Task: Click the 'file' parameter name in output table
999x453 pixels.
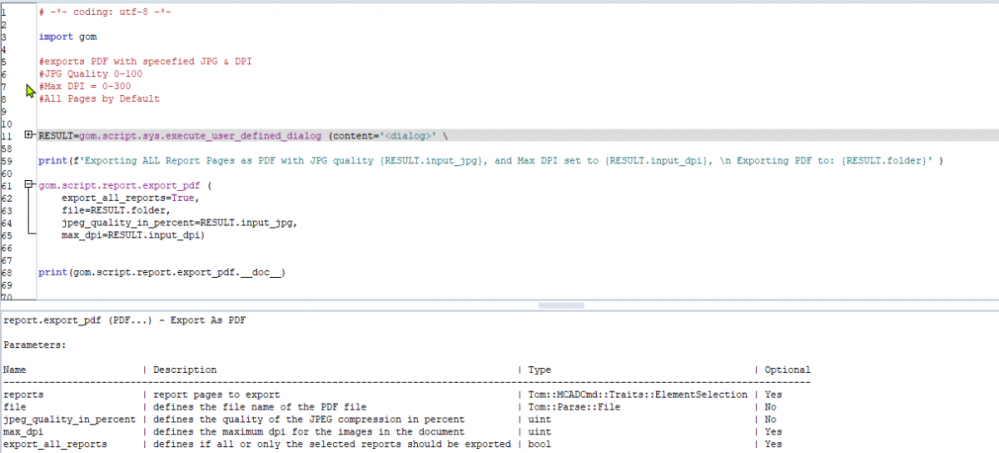Action: (14, 407)
